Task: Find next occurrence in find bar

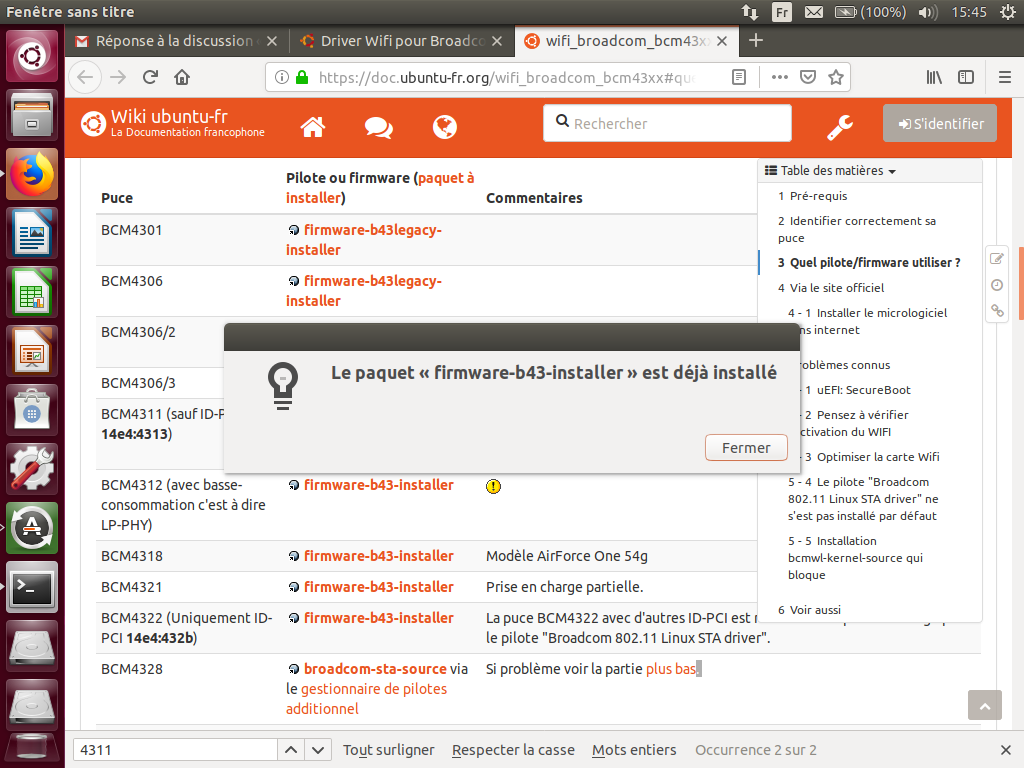Action: pyautogui.click(x=318, y=750)
